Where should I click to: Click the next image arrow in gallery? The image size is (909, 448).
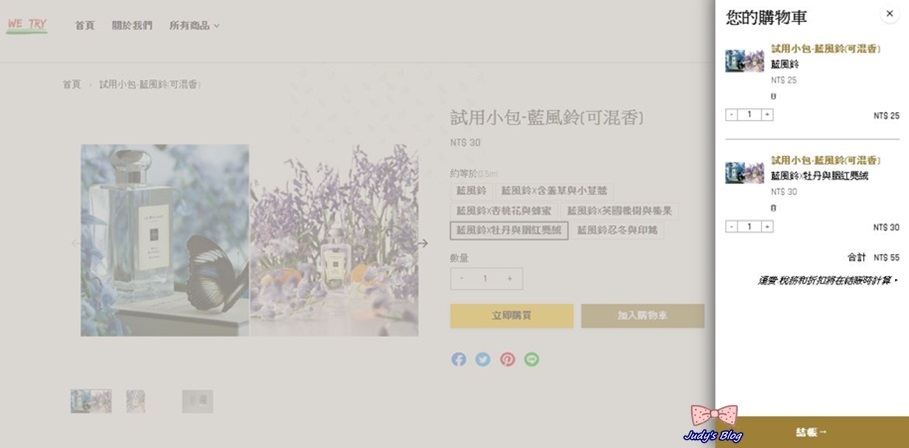(x=423, y=243)
